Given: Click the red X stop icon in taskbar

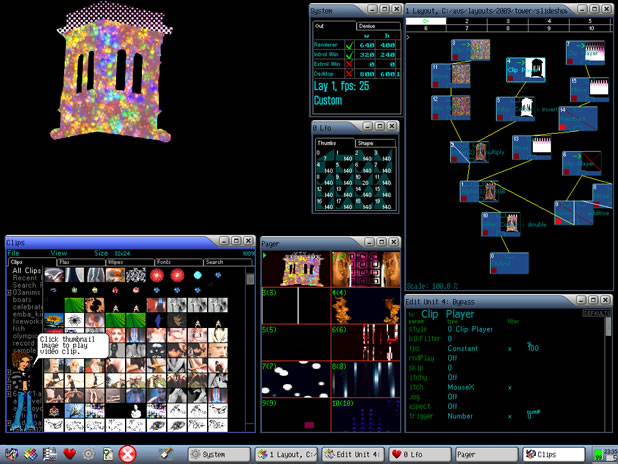Looking at the screenshot, I should (128, 454).
